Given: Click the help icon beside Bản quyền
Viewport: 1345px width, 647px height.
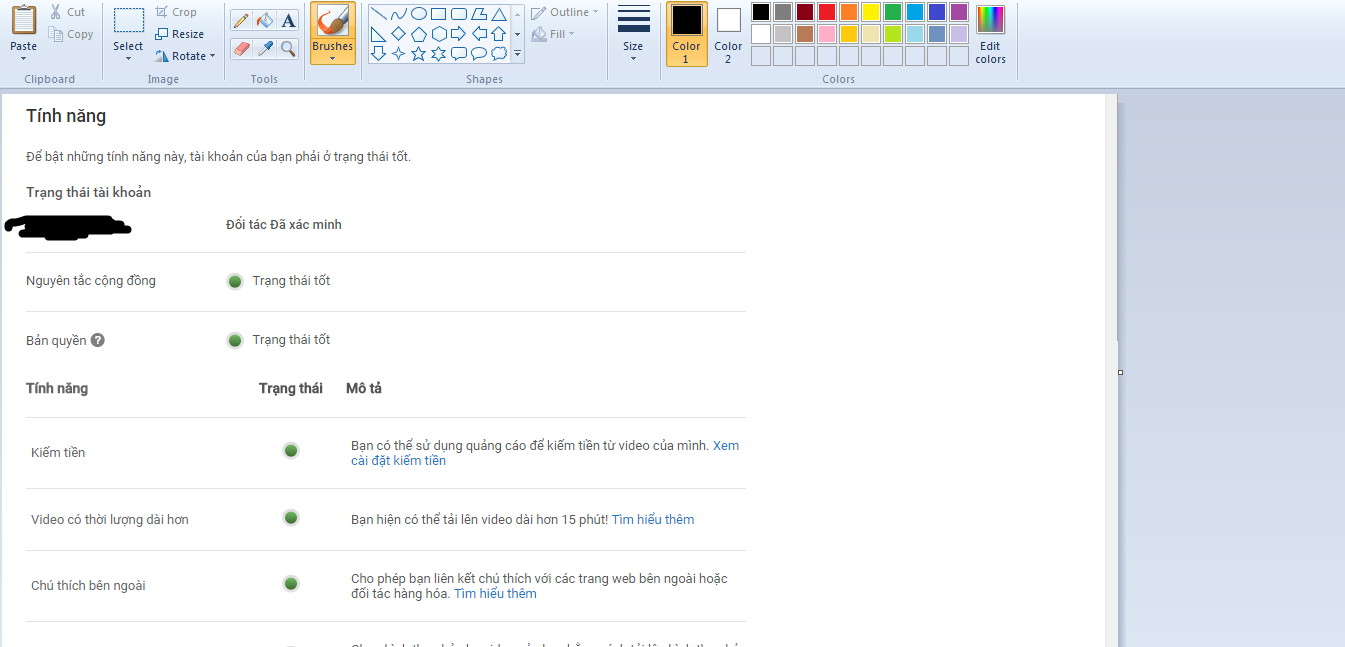Looking at the screenshot, I should pos(97,340).
